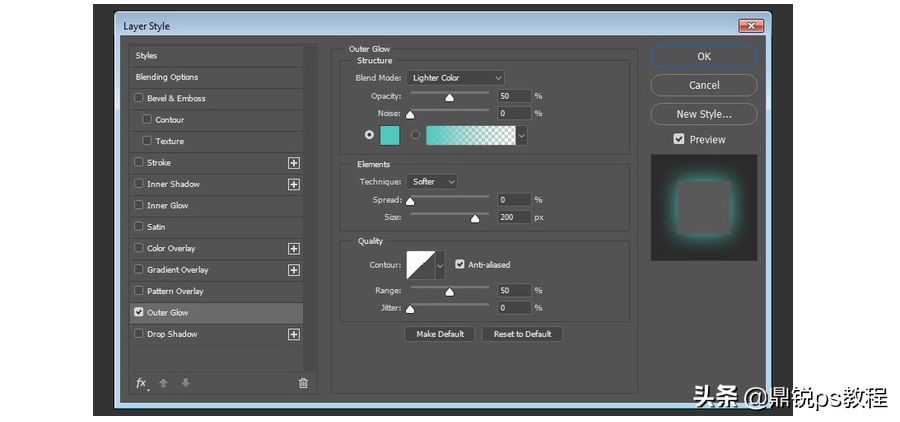Click the teal glow color swatch
Image resolution: width=900 pixels, height=422 pixels.
(390, 135)
